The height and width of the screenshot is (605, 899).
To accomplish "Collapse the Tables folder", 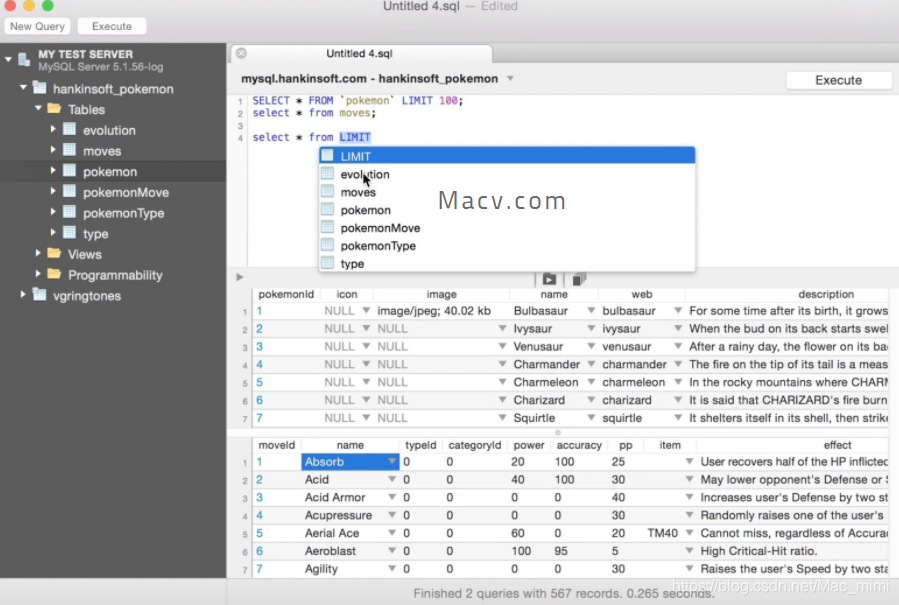I will 38,108.
